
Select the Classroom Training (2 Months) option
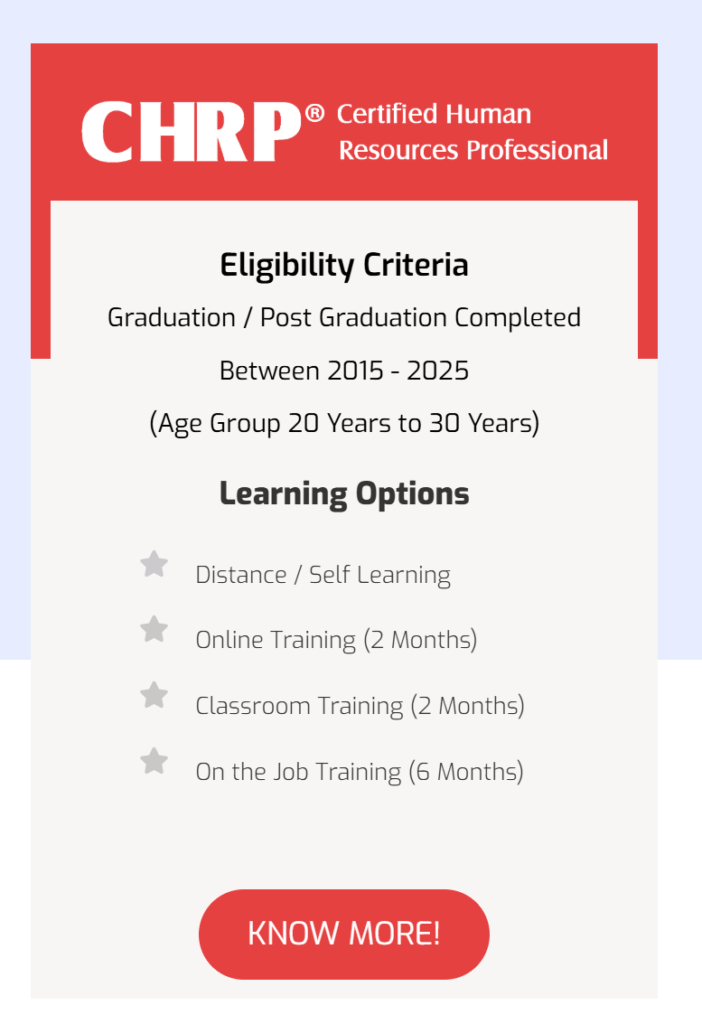[360, 706]
